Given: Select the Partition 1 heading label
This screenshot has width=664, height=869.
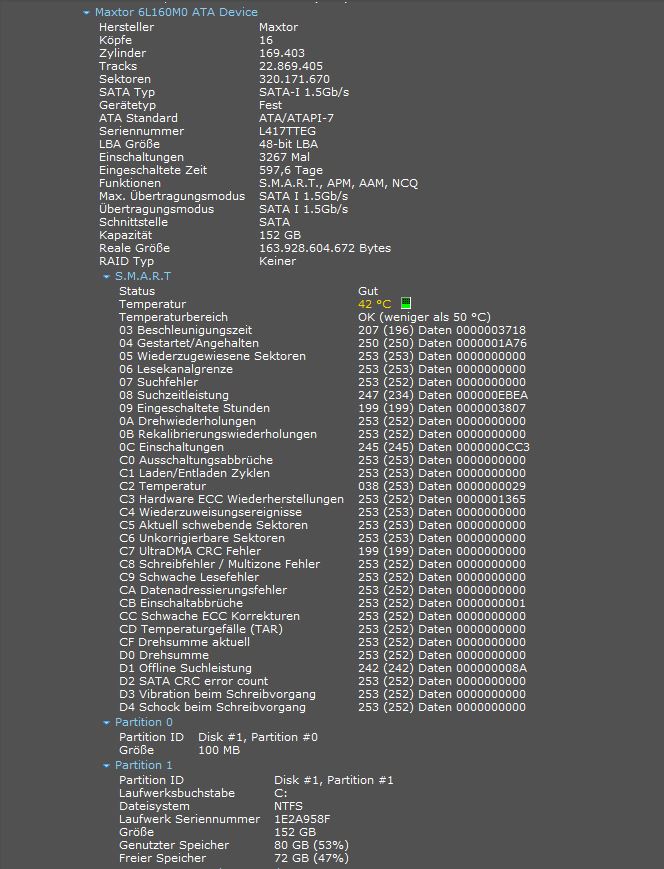Looking at the screenshot, I should pos(144,765).
